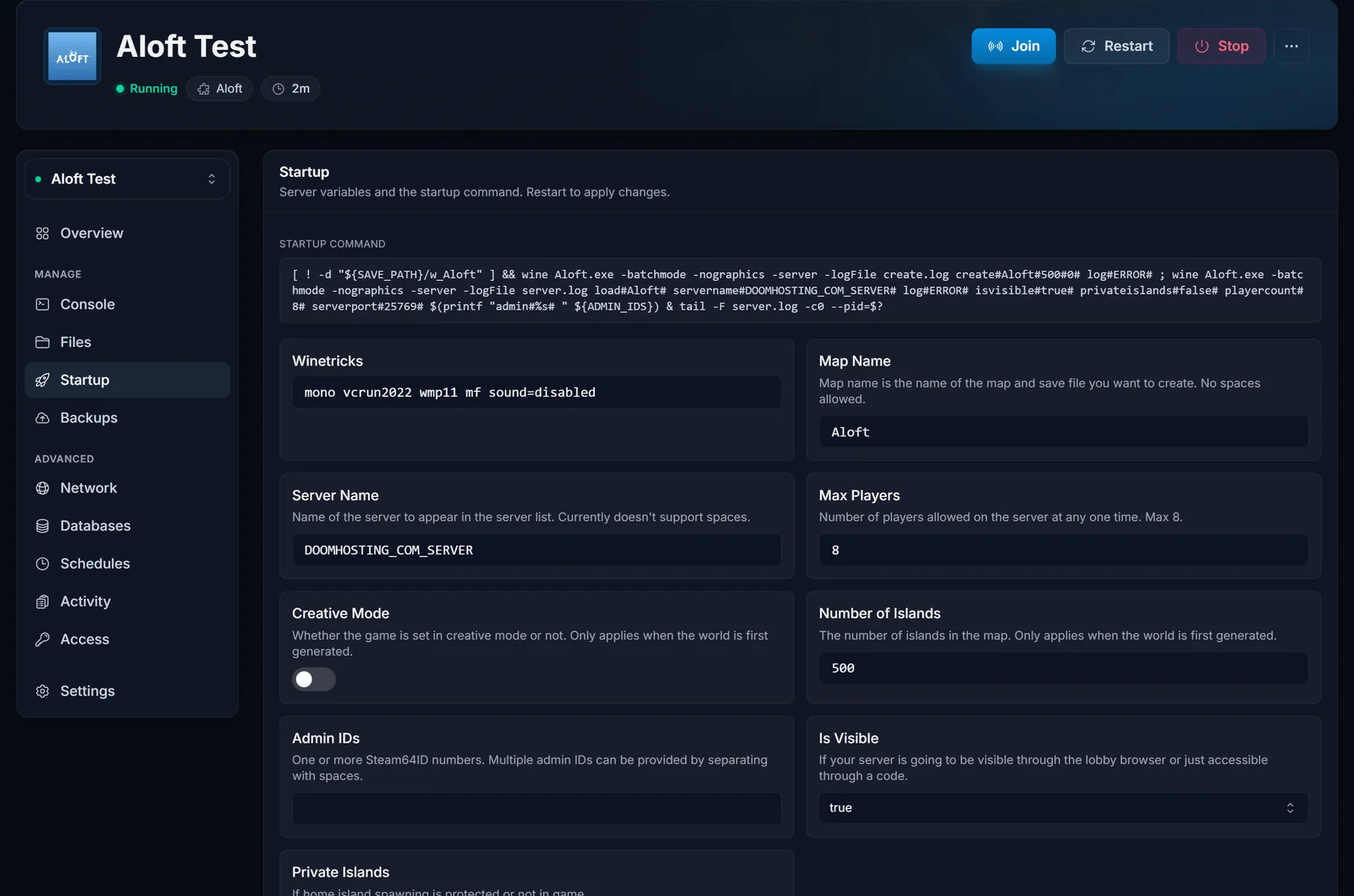
Task: Click the 2m uptime badge
Action: tap(290, 89)
